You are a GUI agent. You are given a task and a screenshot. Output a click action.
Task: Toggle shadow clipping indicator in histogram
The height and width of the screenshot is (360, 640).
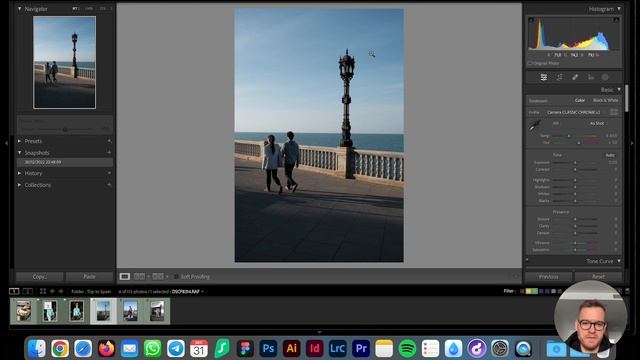(531, 20)
